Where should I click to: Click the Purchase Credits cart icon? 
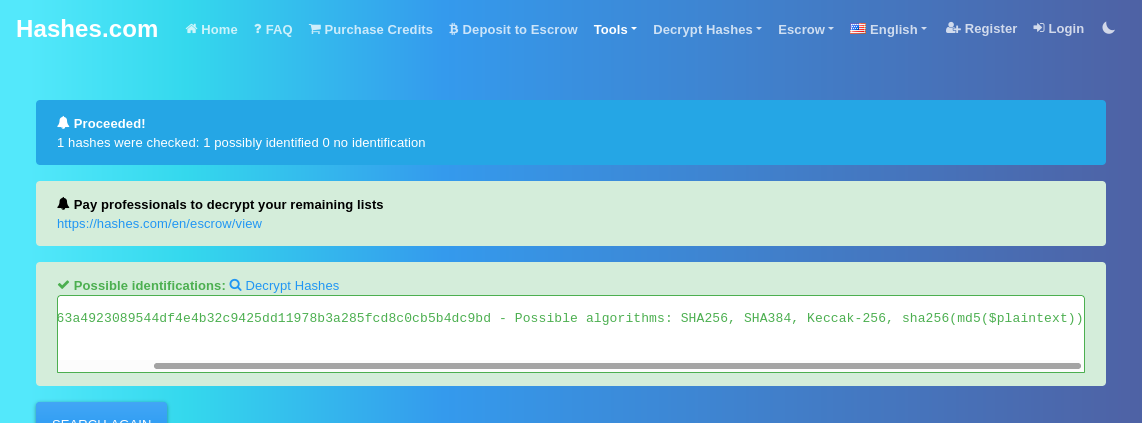coord(315,29)
